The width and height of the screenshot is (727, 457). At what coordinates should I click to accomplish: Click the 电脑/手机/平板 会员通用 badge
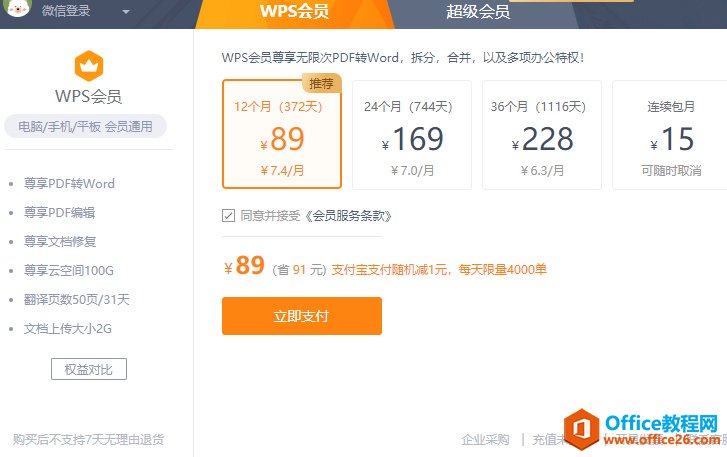click(x=85, y=126)
